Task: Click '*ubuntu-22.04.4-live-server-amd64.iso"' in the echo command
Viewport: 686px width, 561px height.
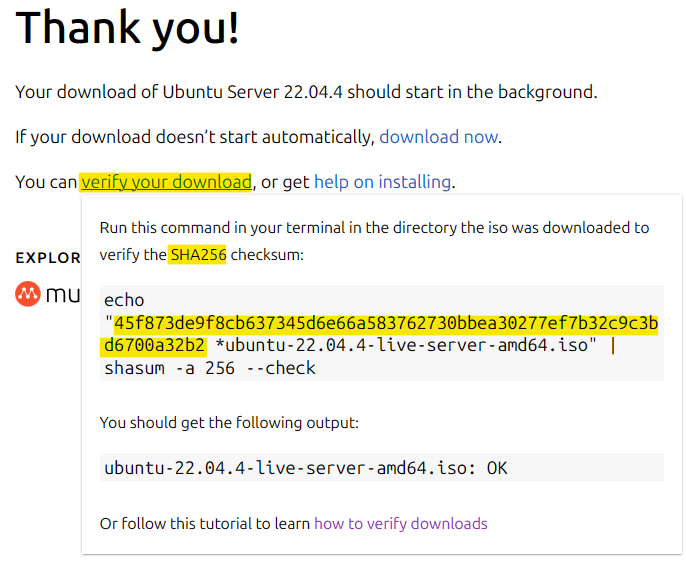Action: click(x=406, y=346)
